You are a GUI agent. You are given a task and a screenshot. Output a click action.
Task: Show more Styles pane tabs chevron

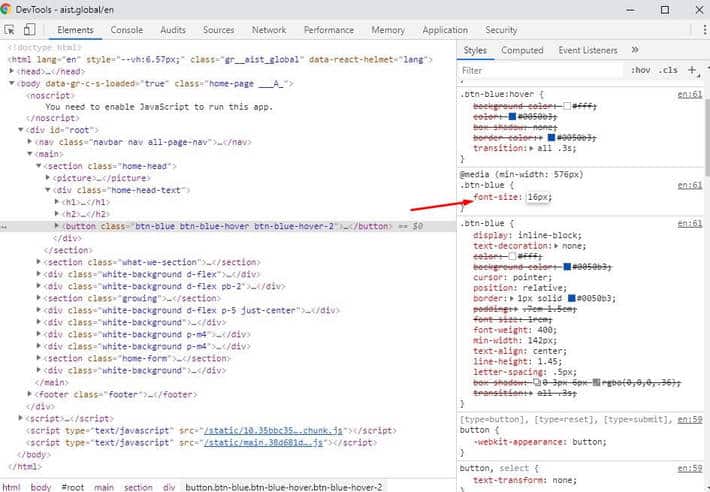[x=635, y=50]
